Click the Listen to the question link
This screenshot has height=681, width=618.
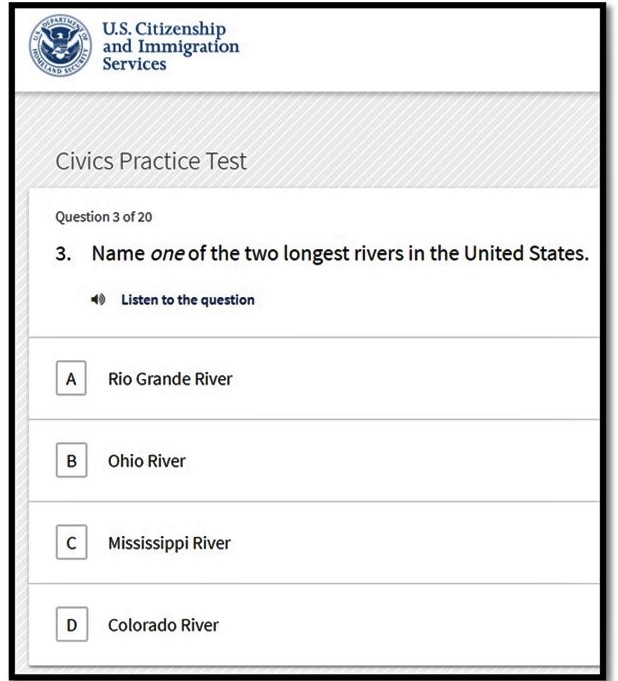click(x=187, y=300)
